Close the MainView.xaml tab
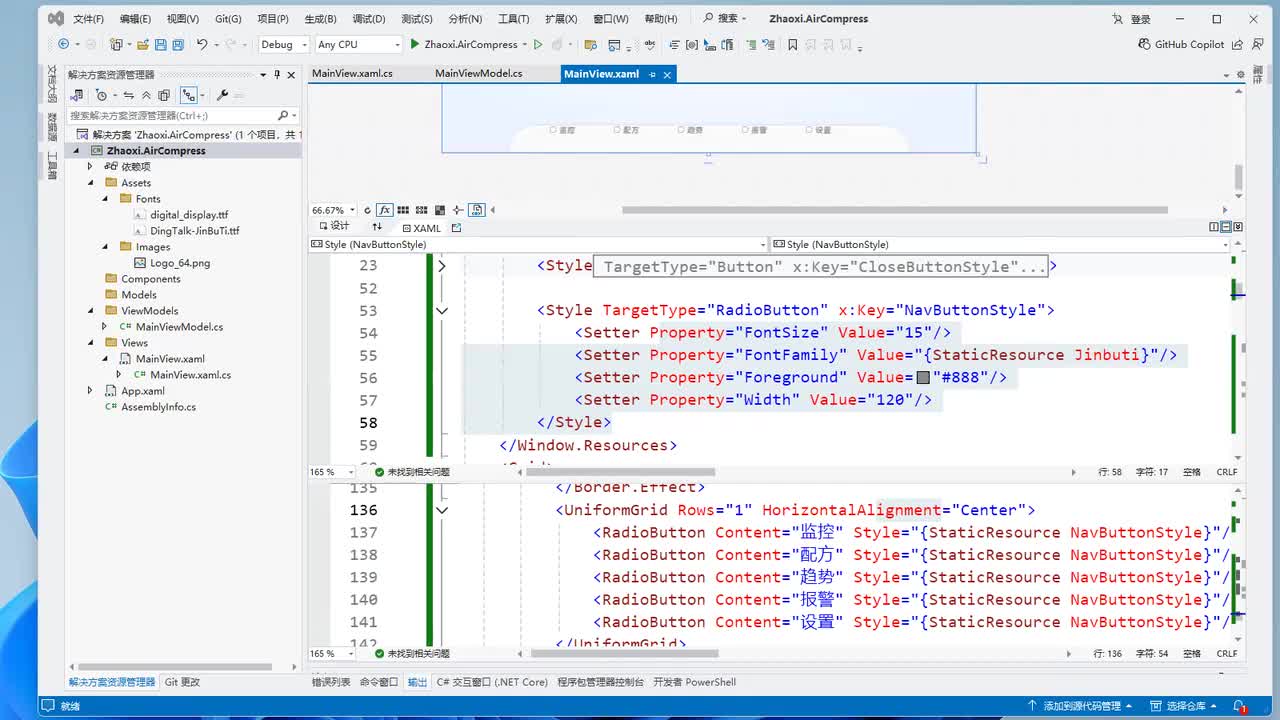Screen dimensions: 1280x720 click(x=668, y=74)
